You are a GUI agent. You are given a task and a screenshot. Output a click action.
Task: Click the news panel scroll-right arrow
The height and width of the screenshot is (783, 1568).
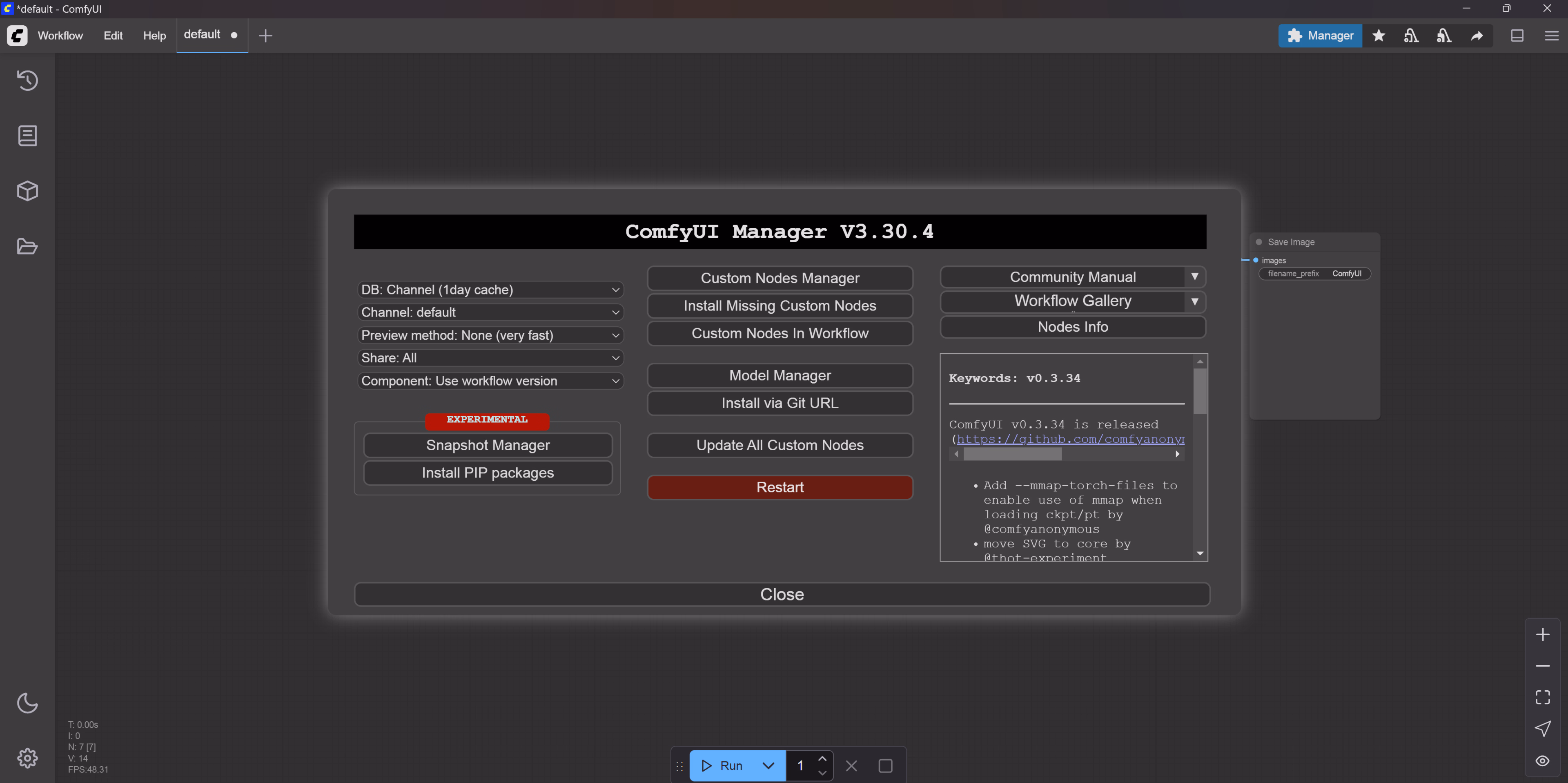coord(1177,454)
